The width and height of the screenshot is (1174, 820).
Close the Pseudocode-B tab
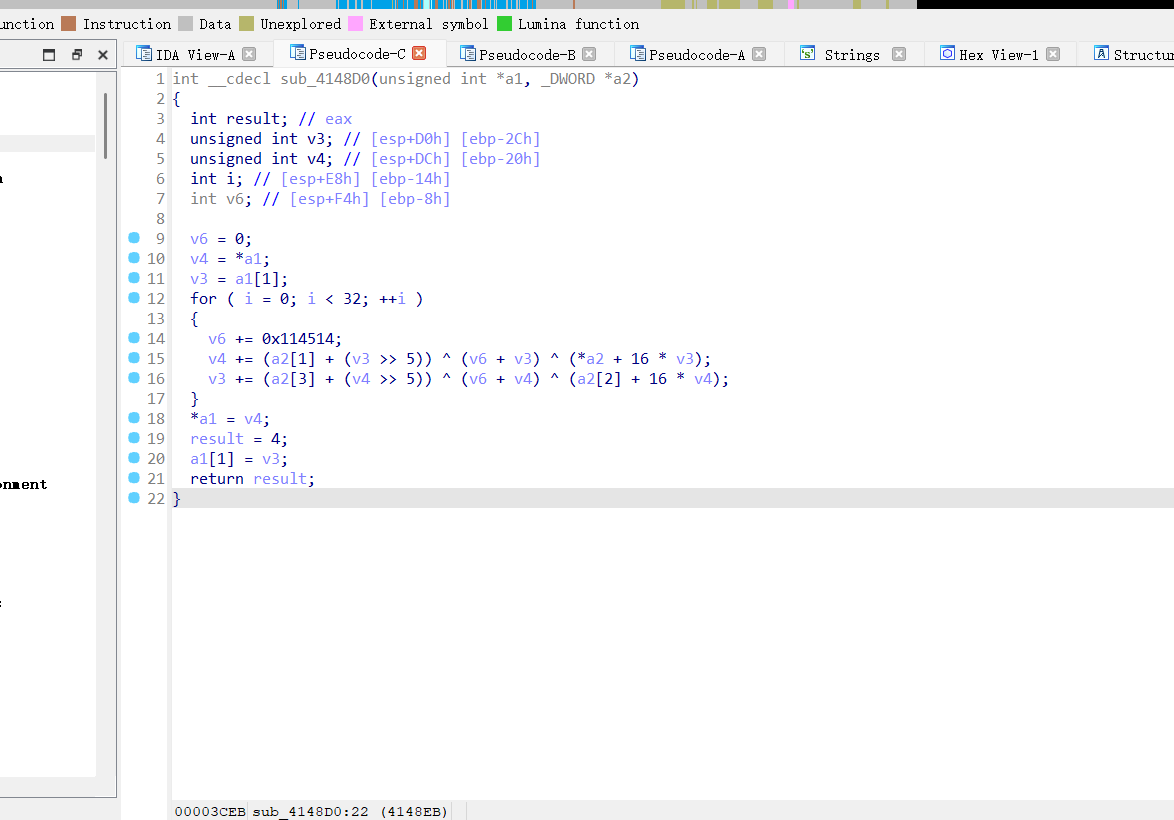coord(589,54)
